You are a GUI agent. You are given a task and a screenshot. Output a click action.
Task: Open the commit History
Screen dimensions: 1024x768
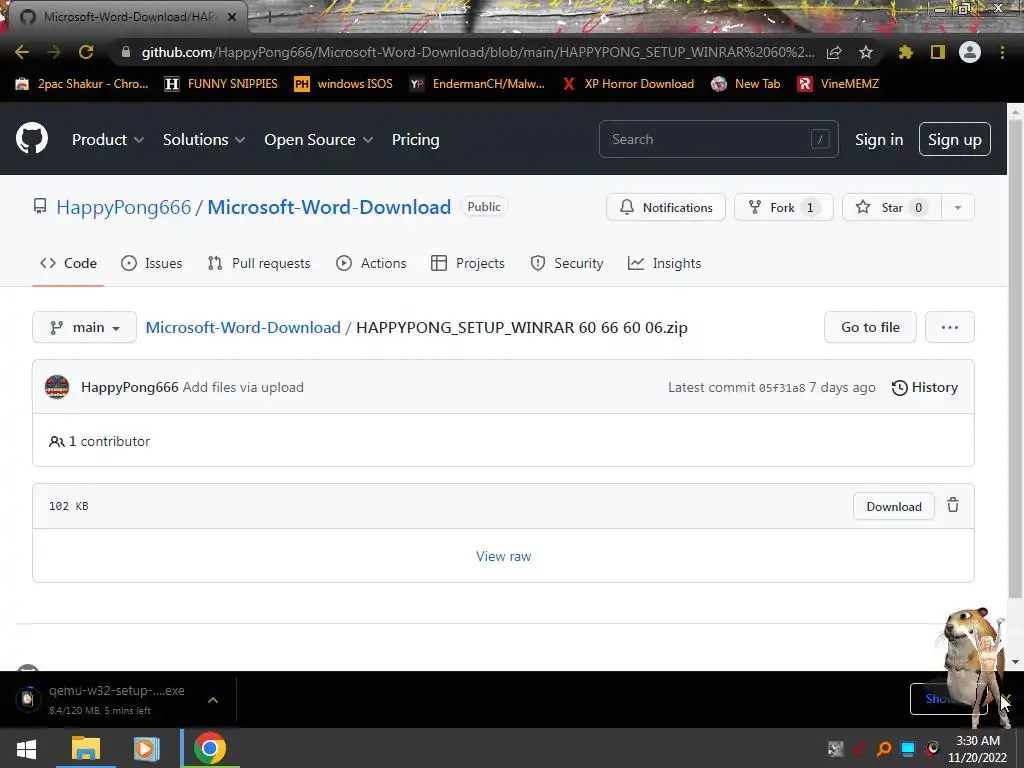tap(925, 387)
